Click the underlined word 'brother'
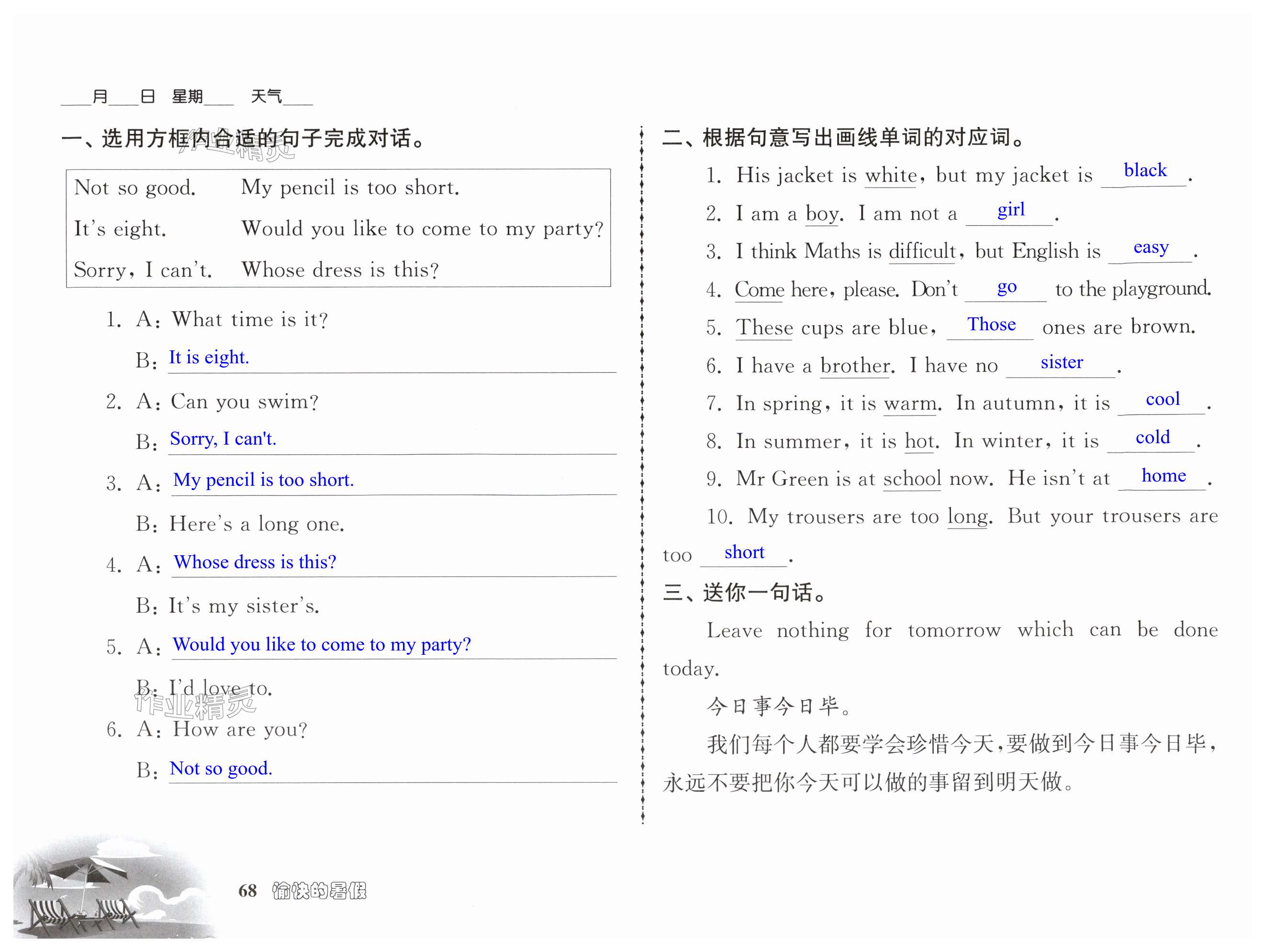 point(854,366)
